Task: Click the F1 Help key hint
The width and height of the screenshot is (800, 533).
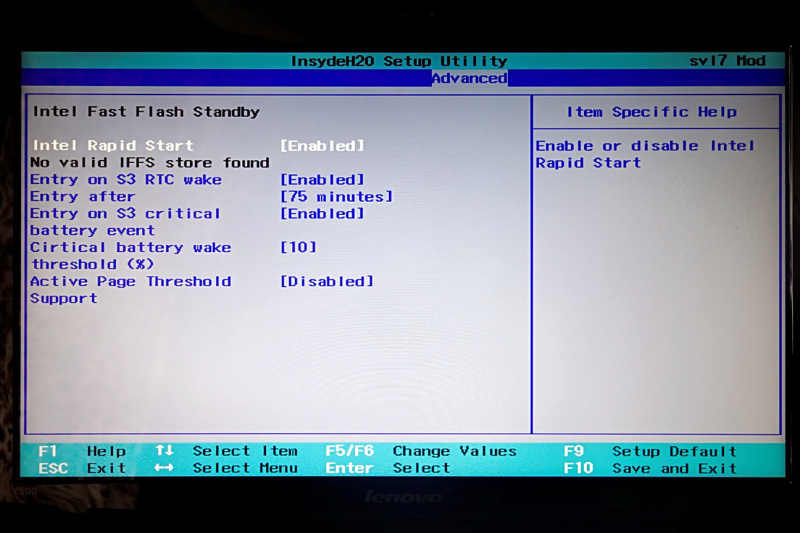Action: [82, 451]
